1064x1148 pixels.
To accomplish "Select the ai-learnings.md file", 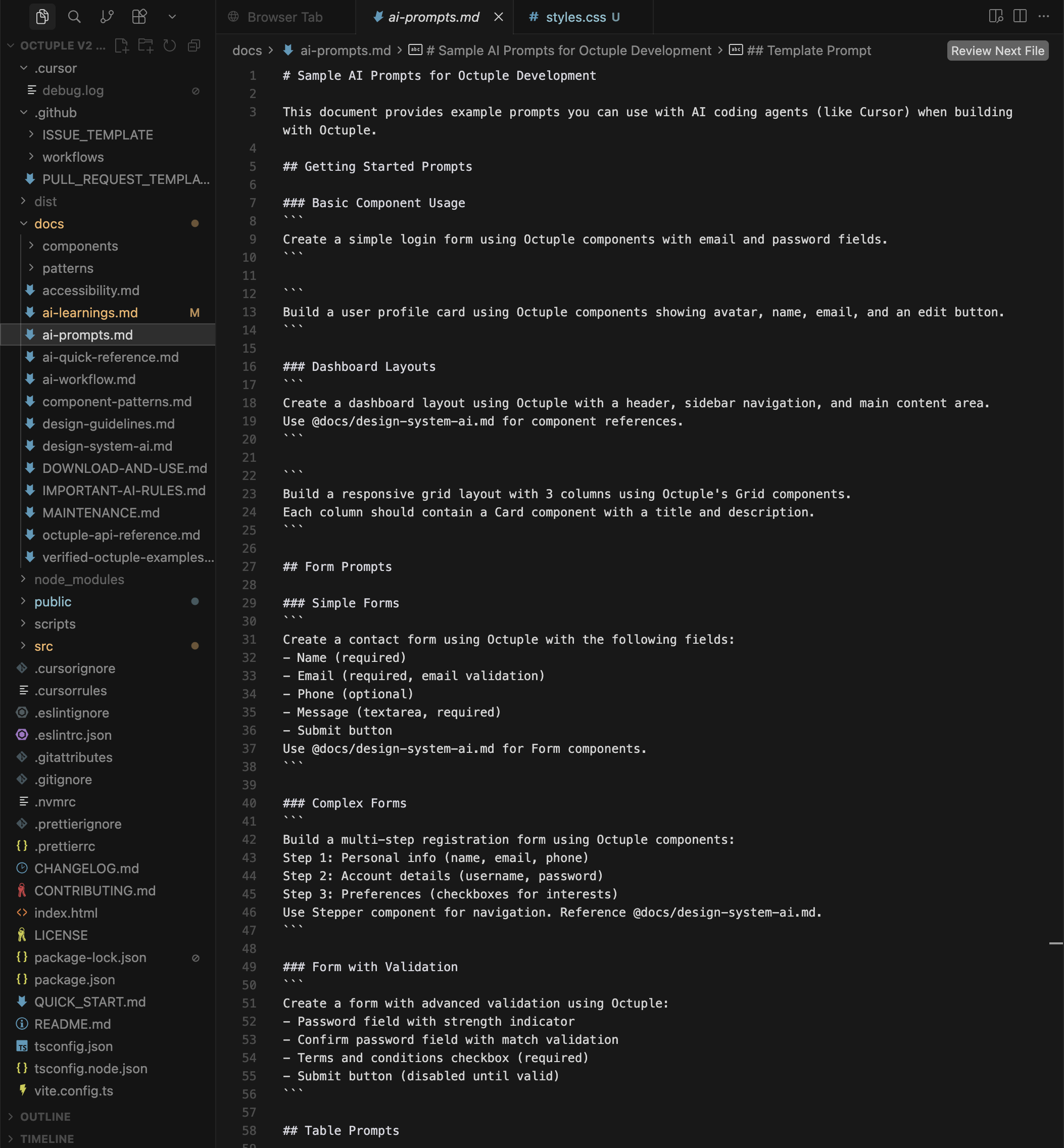I will coord(90,313).
